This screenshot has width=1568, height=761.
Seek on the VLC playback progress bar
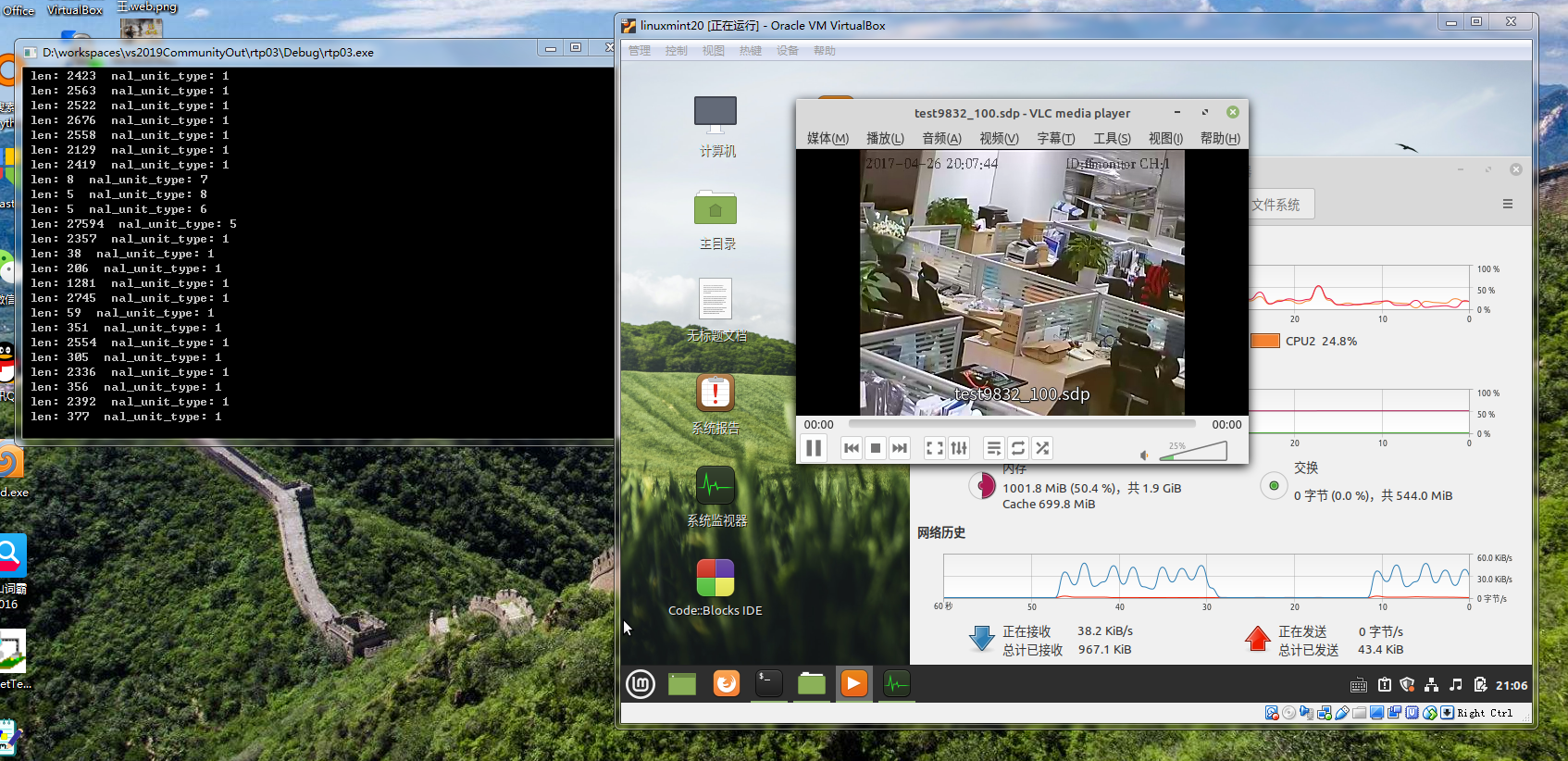coord(1022,425)
